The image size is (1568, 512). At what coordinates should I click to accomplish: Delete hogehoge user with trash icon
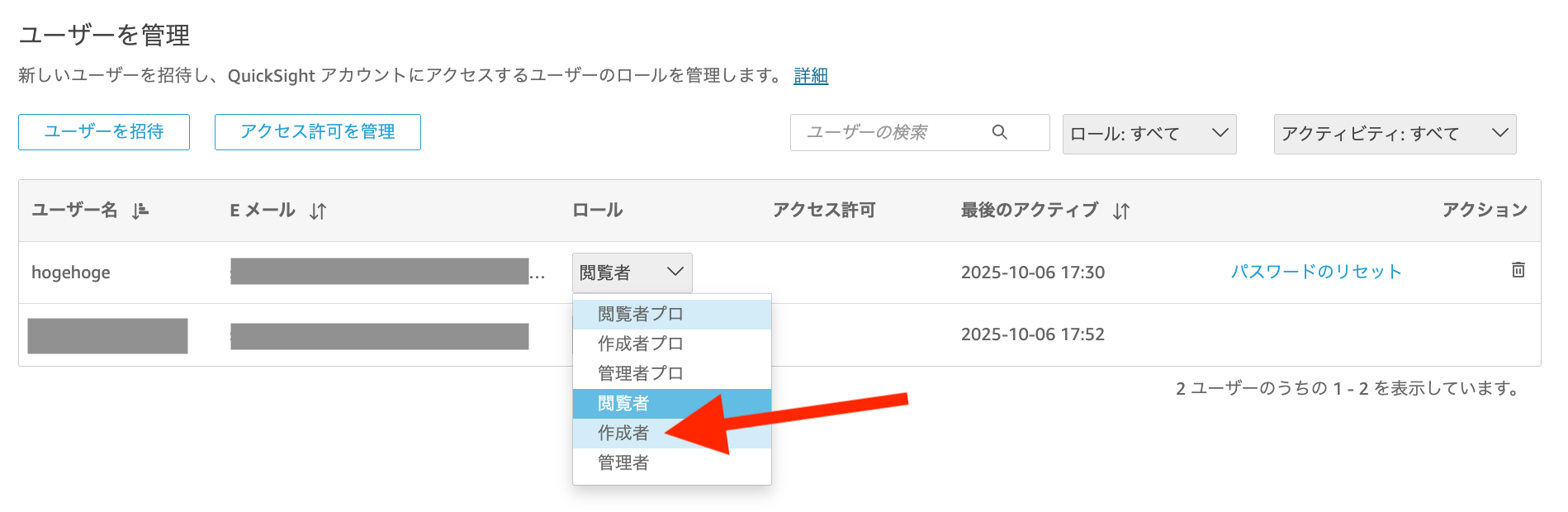click(x=1518, y=270)
